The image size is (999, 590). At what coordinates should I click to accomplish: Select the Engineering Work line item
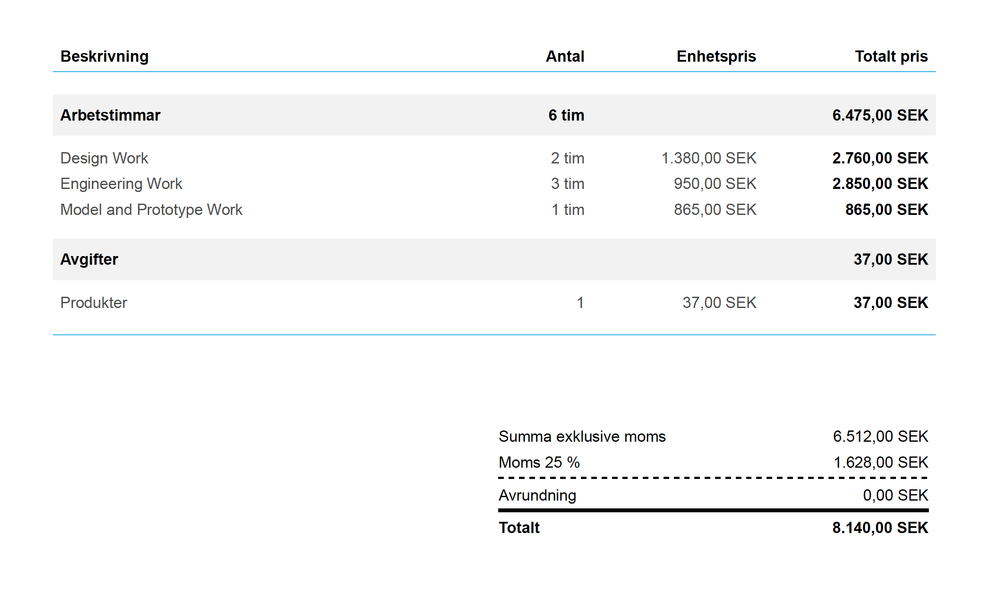[x=494, y=183]
